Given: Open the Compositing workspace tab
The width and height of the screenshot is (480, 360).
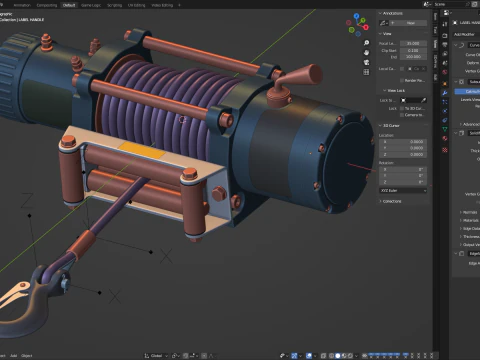Looking at the screenshot, I should point(47,5).
